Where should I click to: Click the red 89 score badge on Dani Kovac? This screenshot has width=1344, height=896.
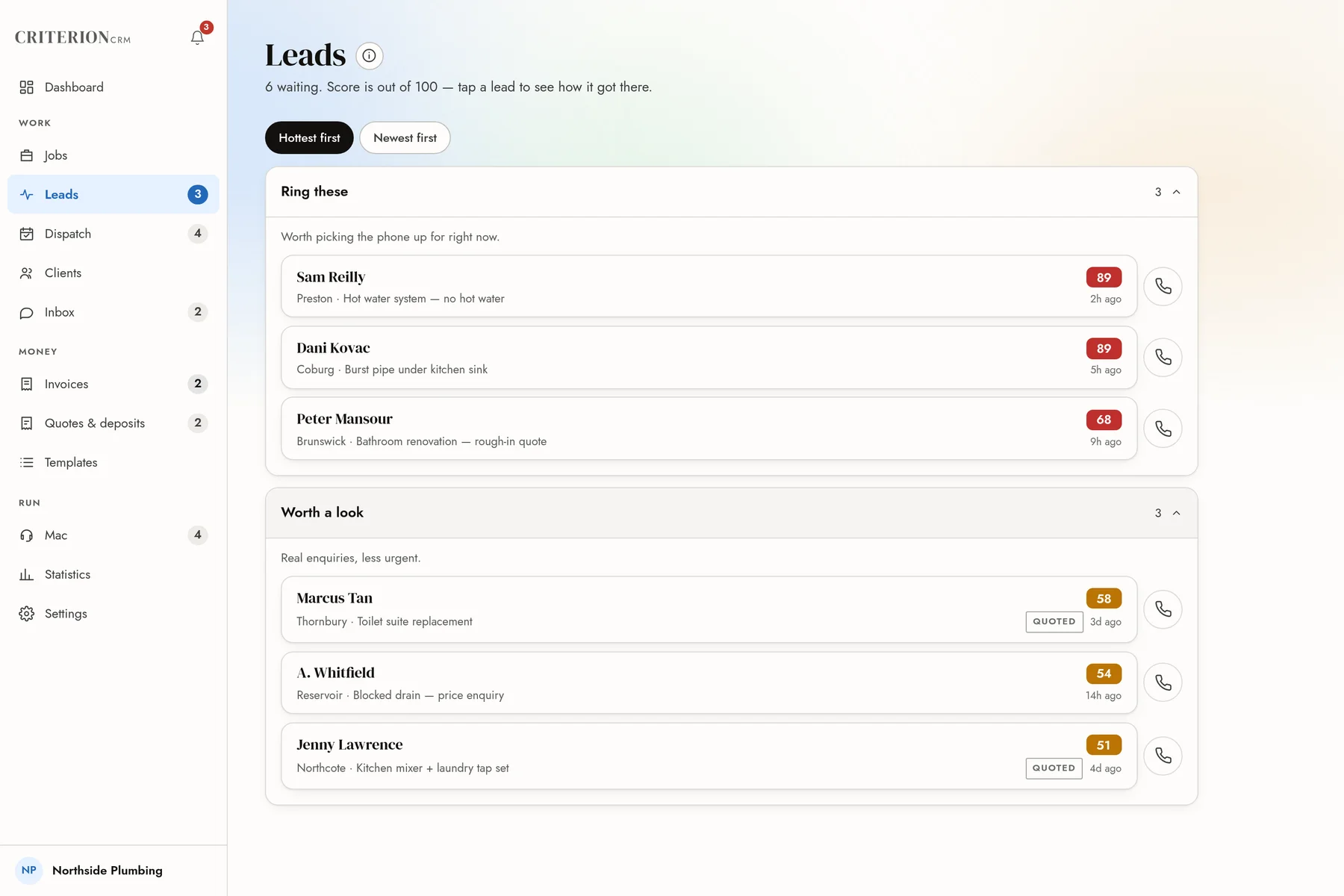(x=1104, y=349)
